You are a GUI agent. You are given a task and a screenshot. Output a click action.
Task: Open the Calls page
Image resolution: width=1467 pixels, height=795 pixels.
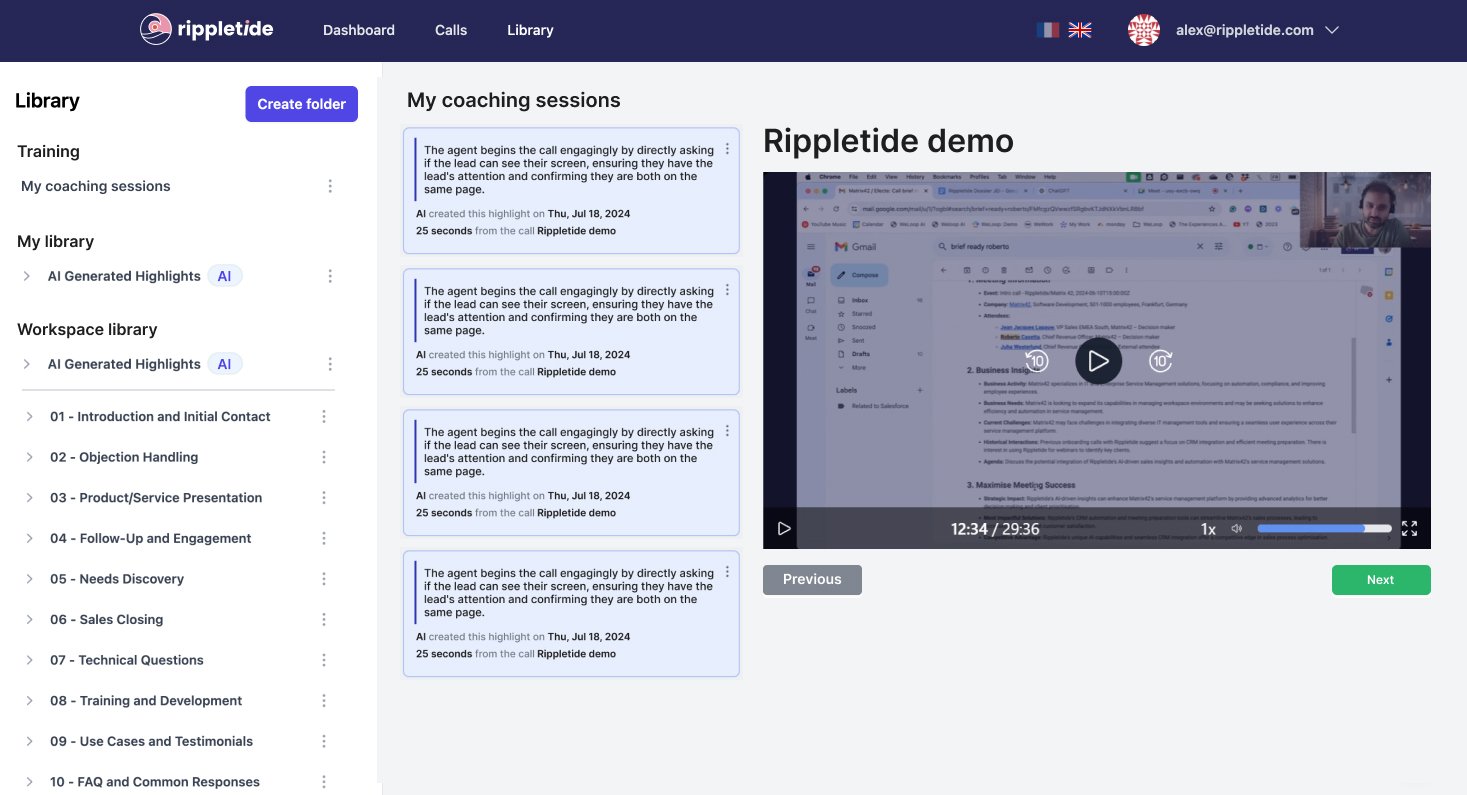pyautogui.click(x=451, y=30)
